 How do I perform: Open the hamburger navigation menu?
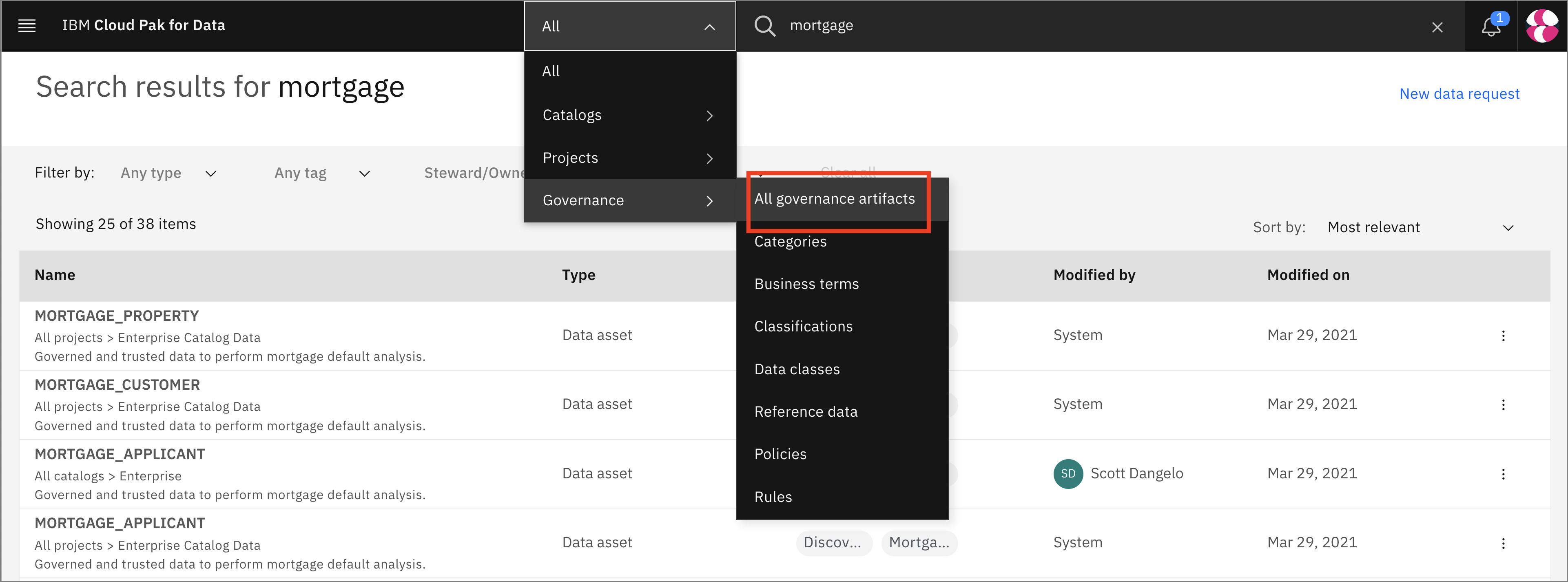[27, 26]
